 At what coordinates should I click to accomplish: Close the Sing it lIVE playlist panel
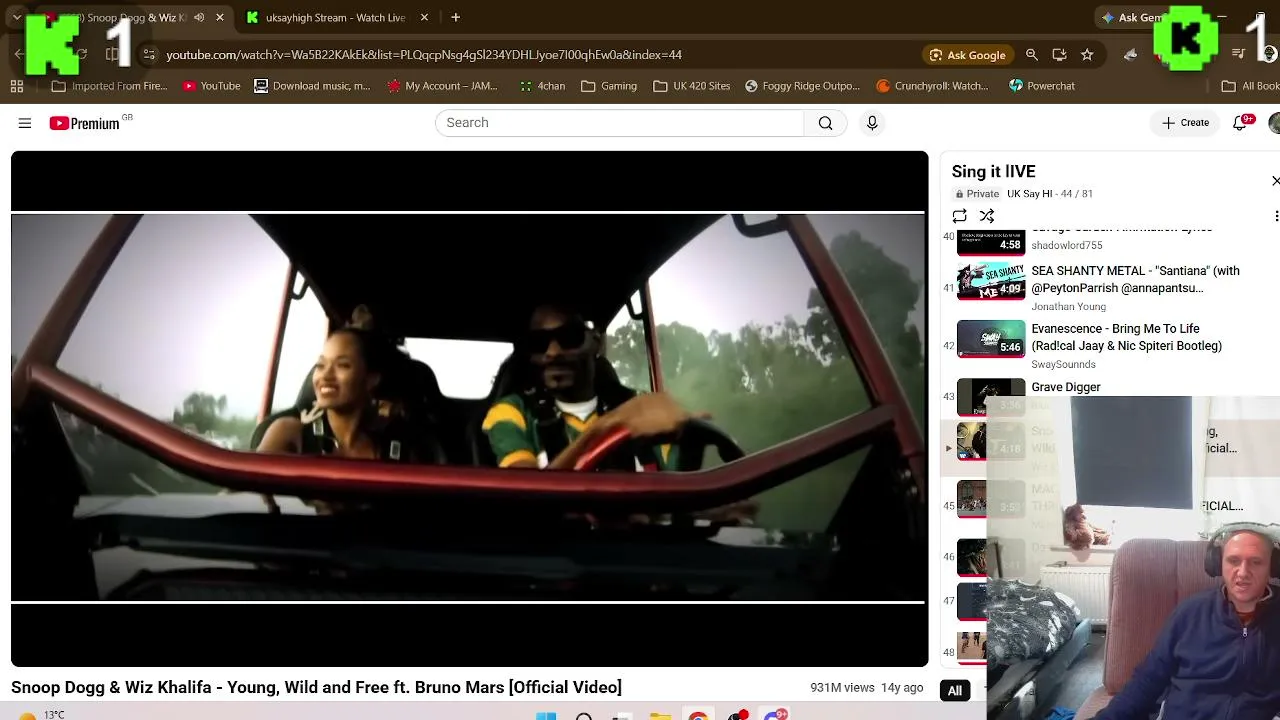point(1275,181)
